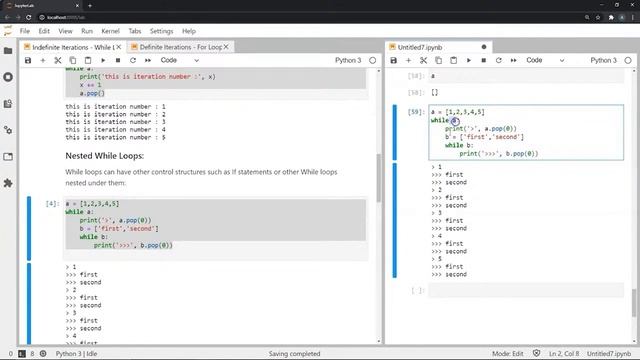Viewport: 640px width, 360px height.
Task: Open the Settings menu
Action: (x=162, y=31)
